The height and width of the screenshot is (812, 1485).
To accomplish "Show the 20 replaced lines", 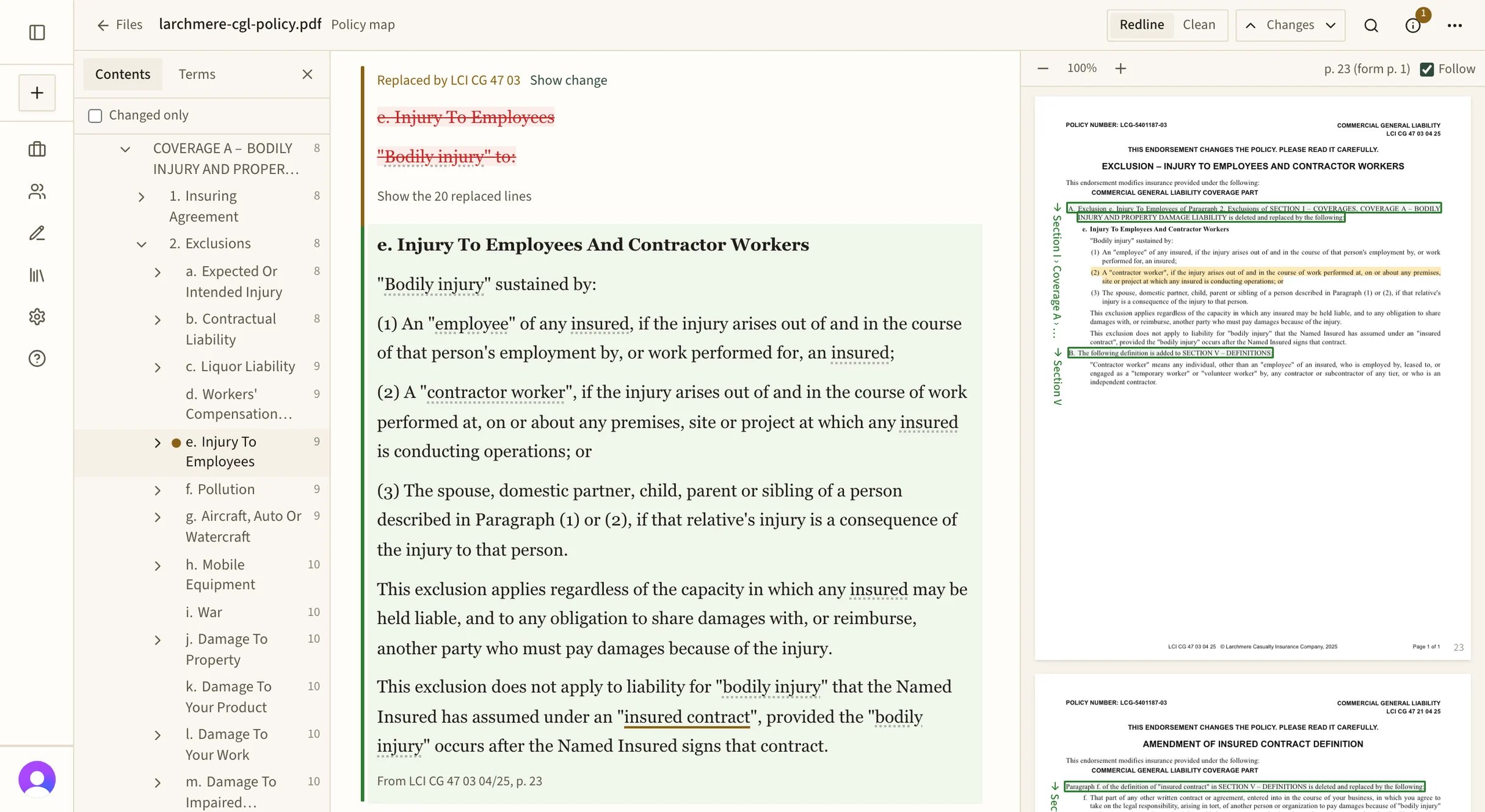I will pos(454,196).
